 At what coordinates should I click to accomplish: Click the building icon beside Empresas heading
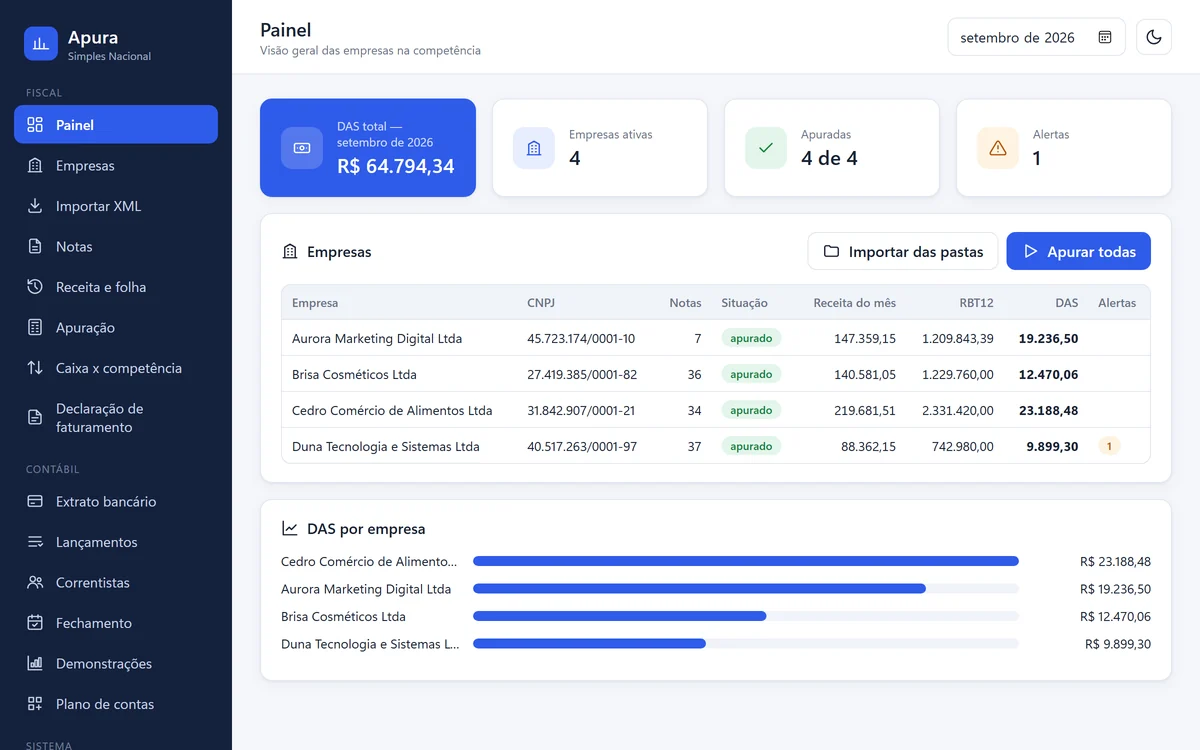click(290, 252)
